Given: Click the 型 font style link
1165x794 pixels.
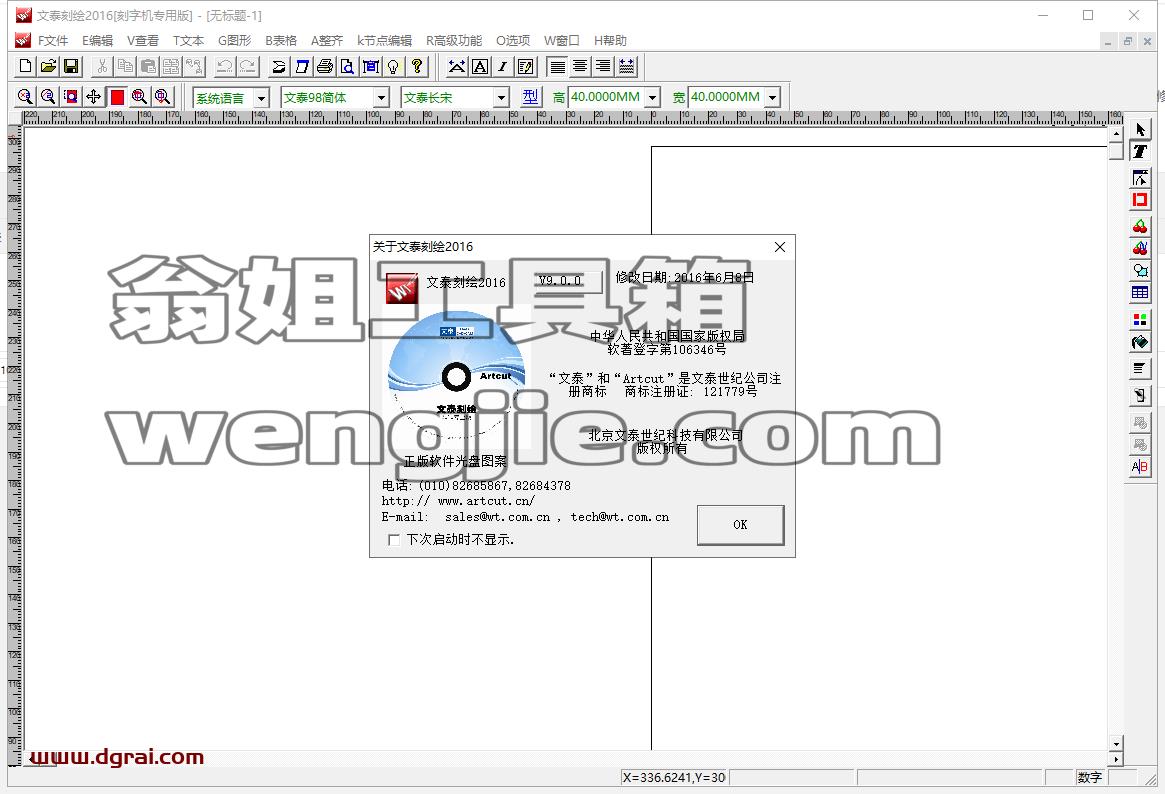Looking at the screenshot, I should click(x=530, y=97).
